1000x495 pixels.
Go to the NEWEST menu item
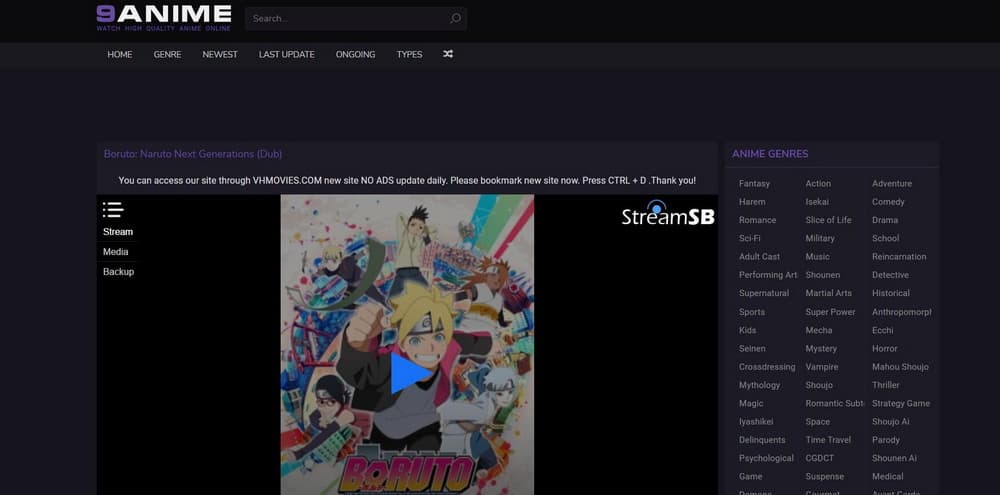click(x=220, y=54)
